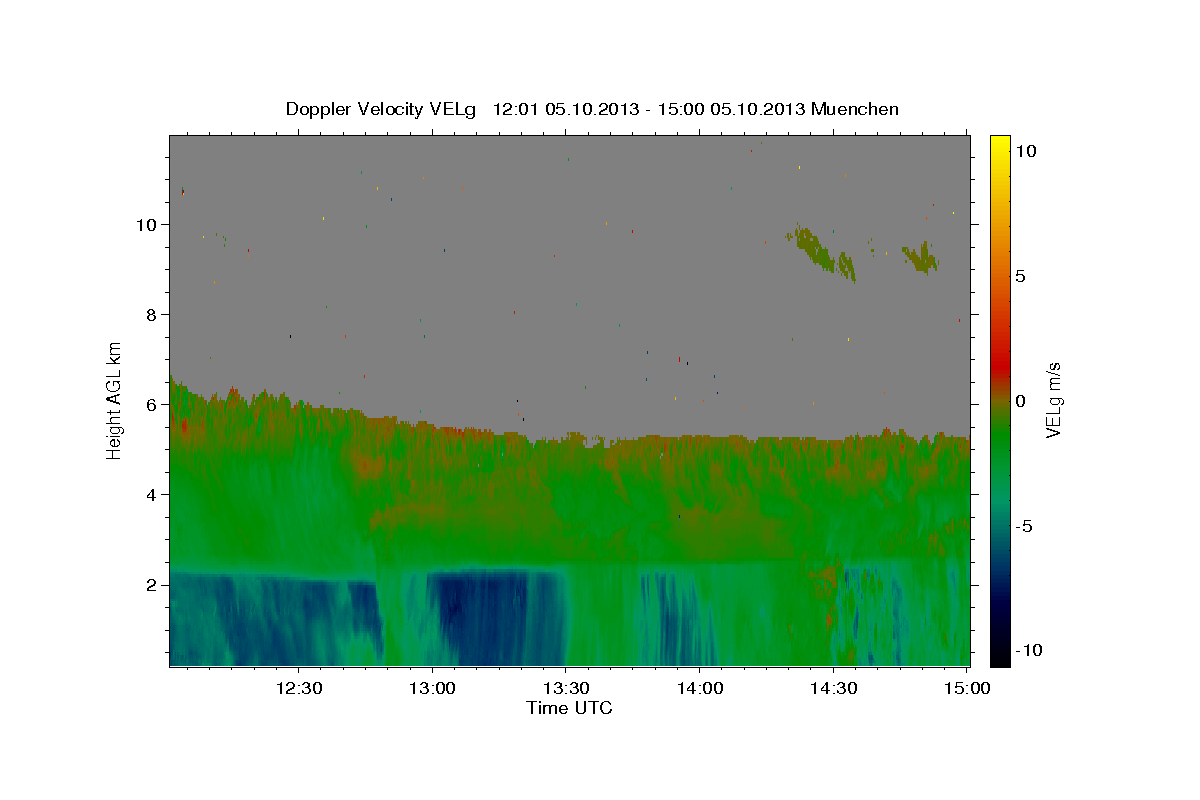Click the '13:00' time axis label

433,688
